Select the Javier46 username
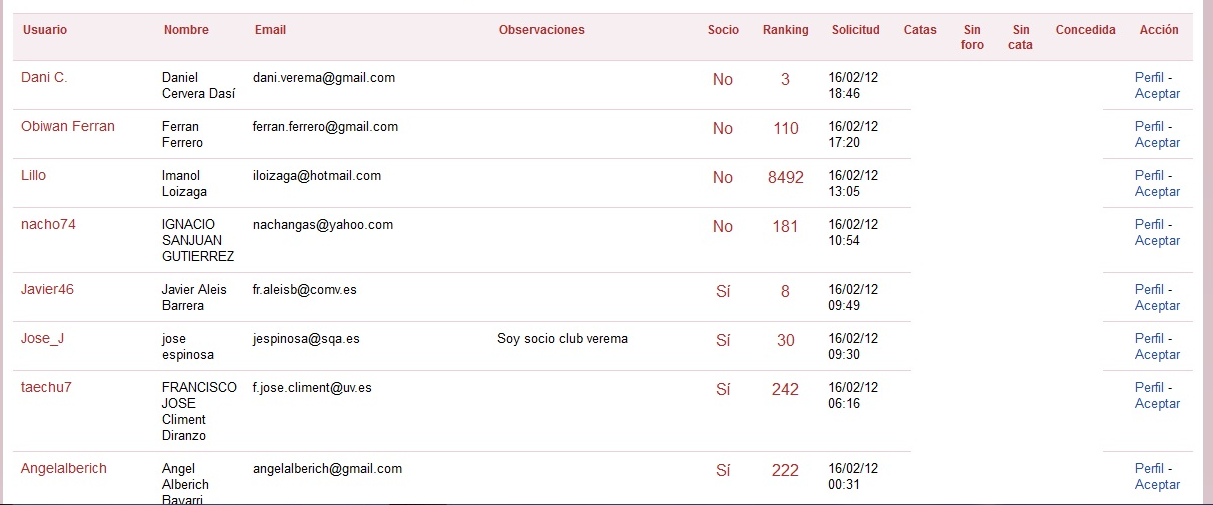This screenshot has height=505, width=1213. pyautogui.click(x=47, y=289)
